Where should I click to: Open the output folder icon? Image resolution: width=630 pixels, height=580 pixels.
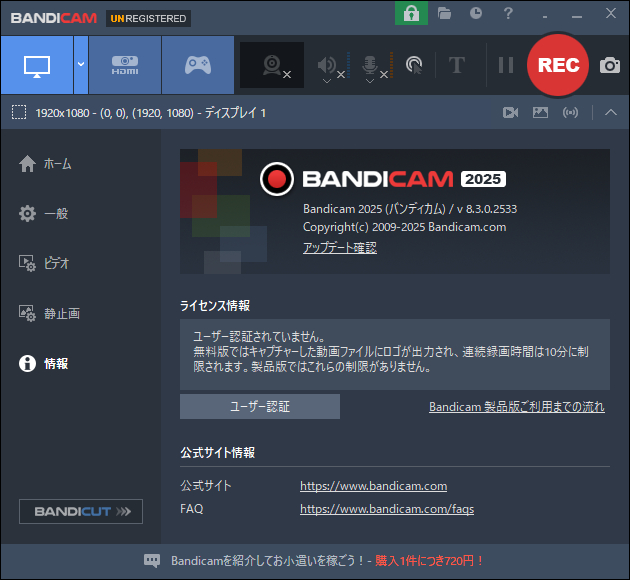[445, 14]
